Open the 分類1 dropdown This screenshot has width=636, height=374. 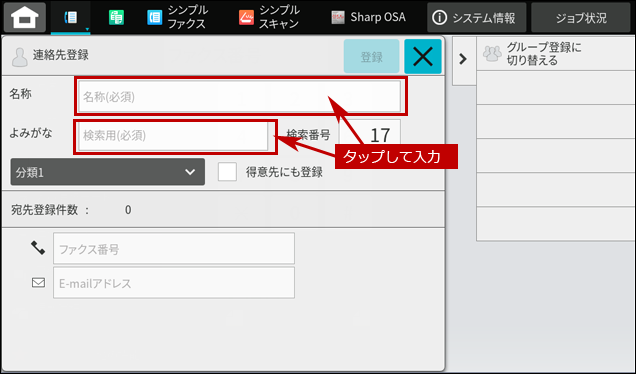[107, 172]
